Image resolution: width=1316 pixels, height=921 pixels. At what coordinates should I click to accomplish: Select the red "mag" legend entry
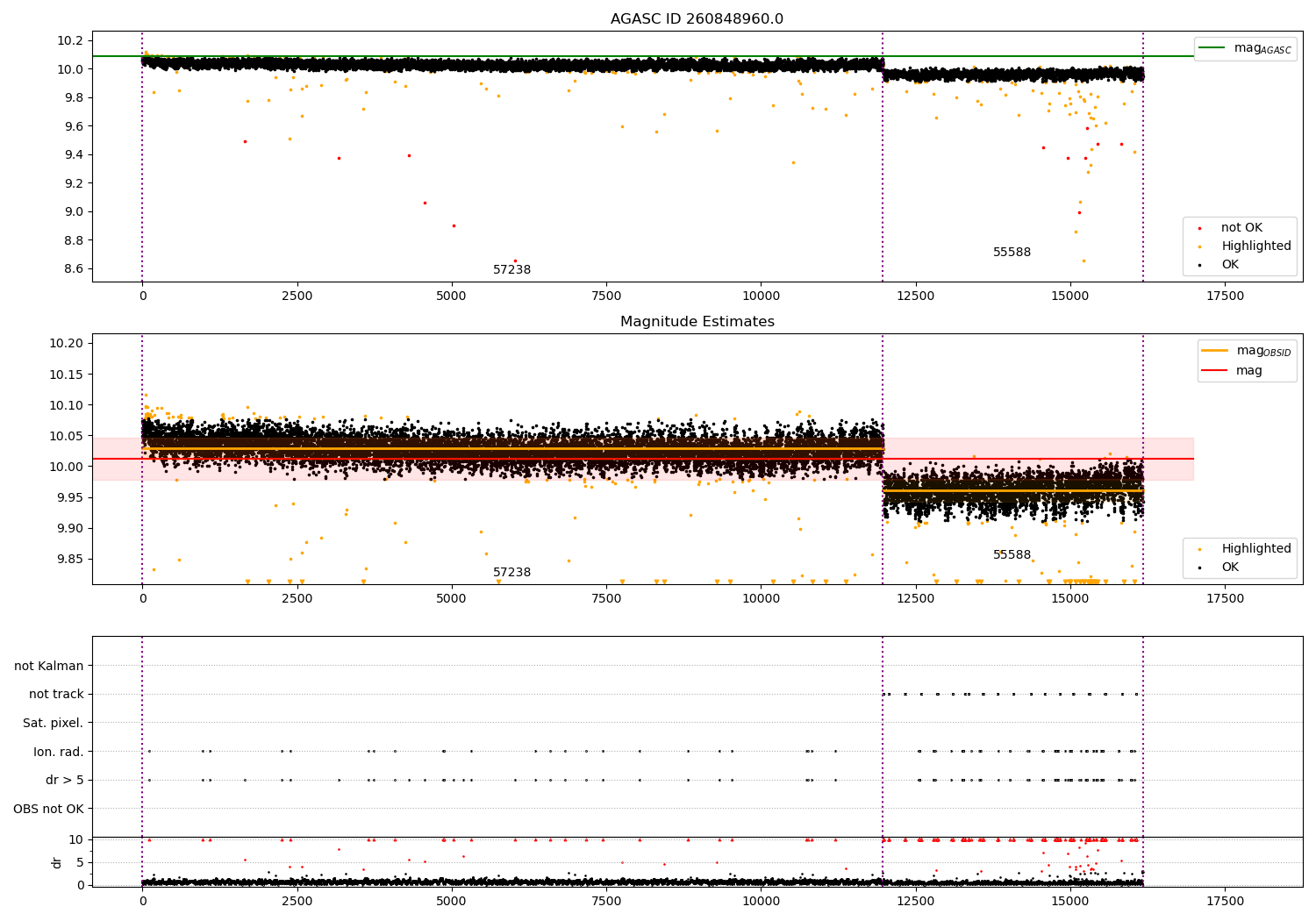[x=1233, y=371]
